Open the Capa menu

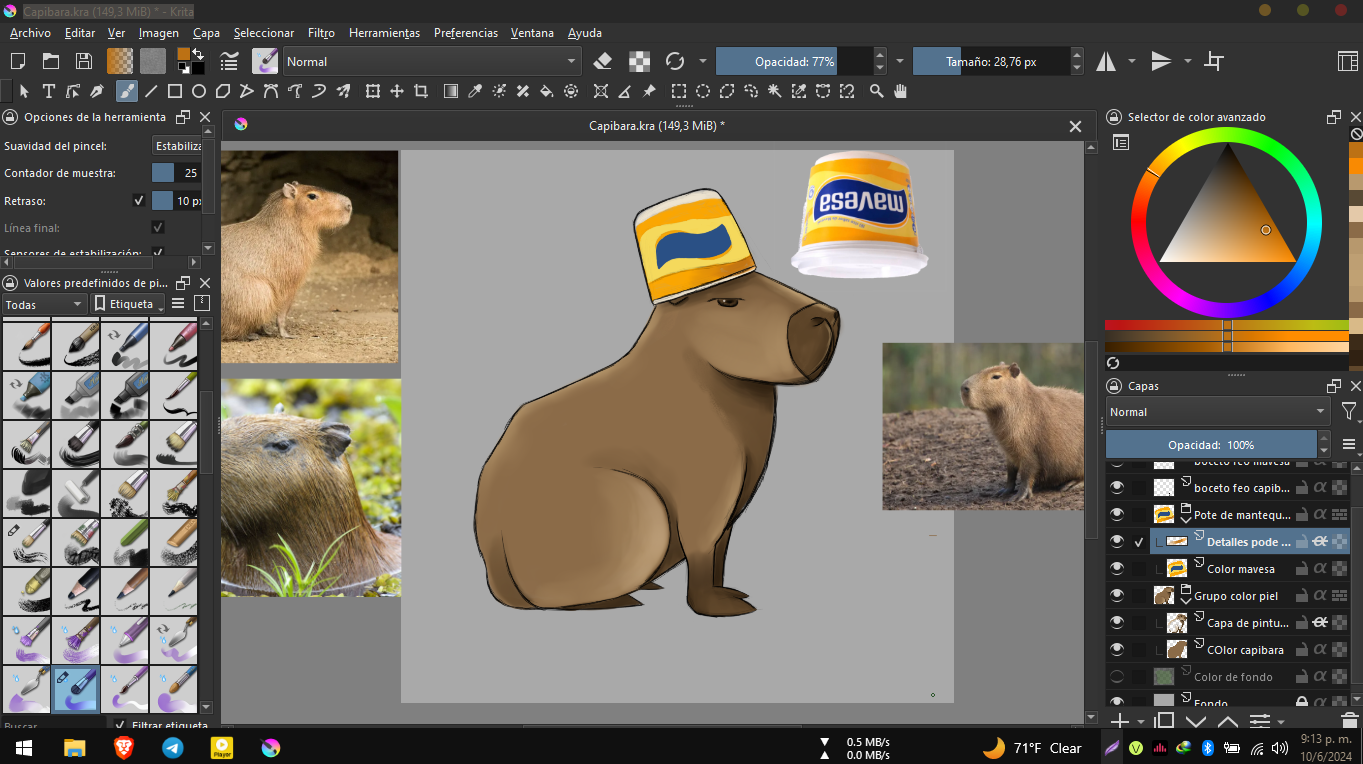pos(207,33)
